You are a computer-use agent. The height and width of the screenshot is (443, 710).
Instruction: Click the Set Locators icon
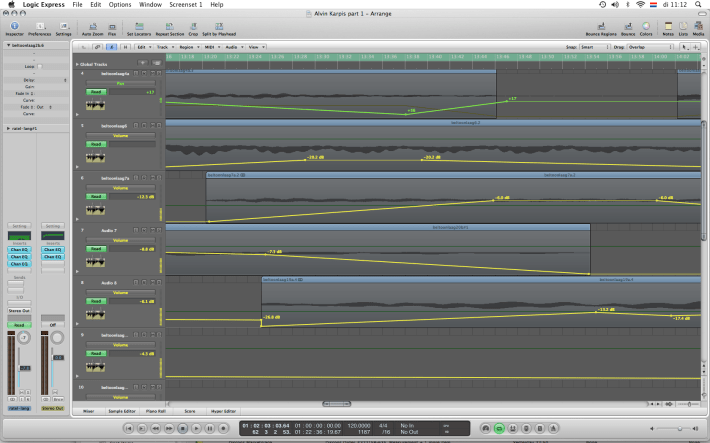(x=138, y=23)
